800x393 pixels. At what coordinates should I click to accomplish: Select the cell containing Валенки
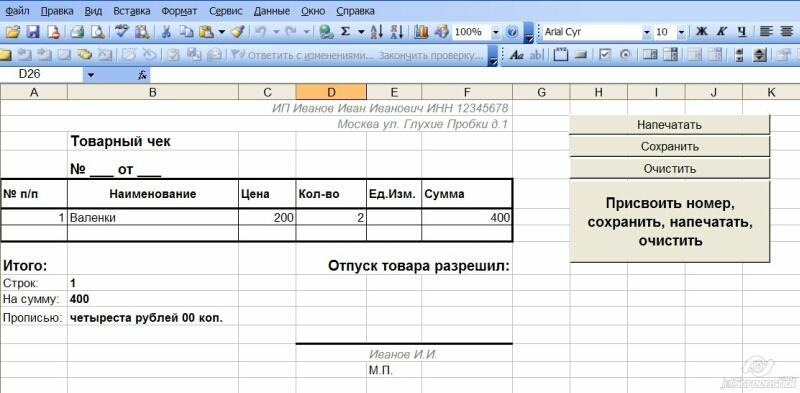[153, 217]
